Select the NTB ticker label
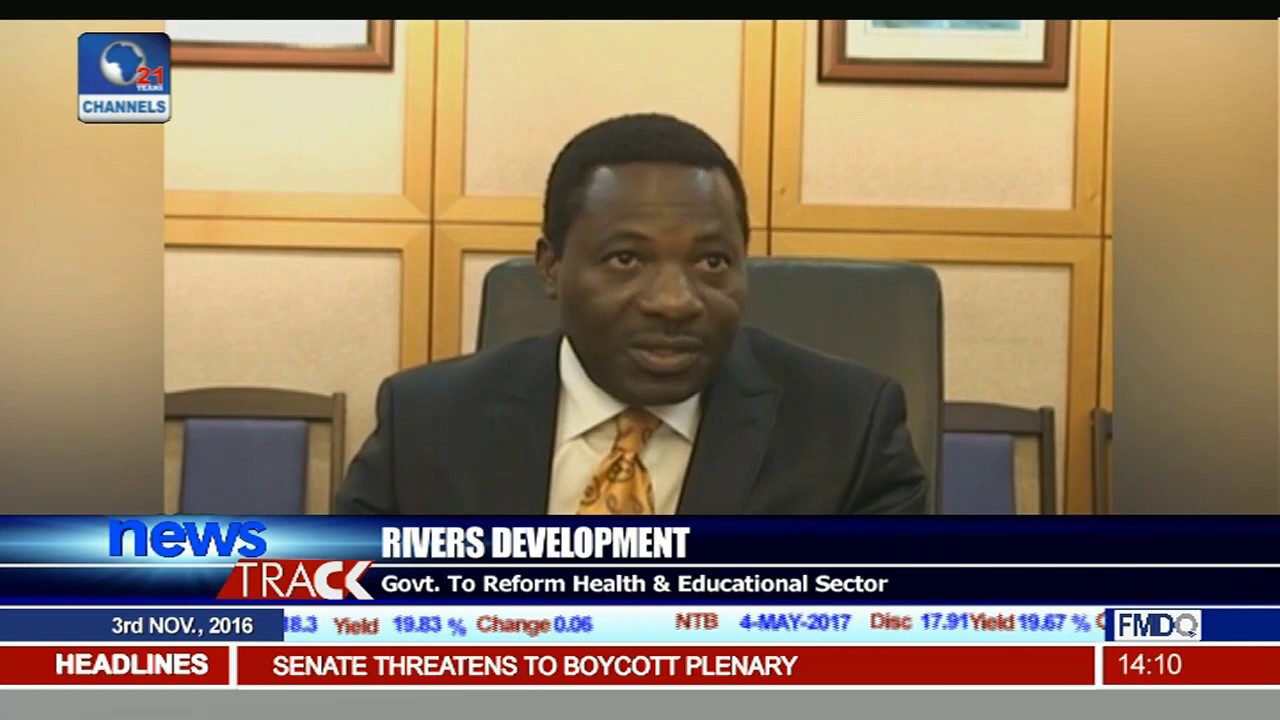Screen dimensions: 1280x720 click(696, 622)
